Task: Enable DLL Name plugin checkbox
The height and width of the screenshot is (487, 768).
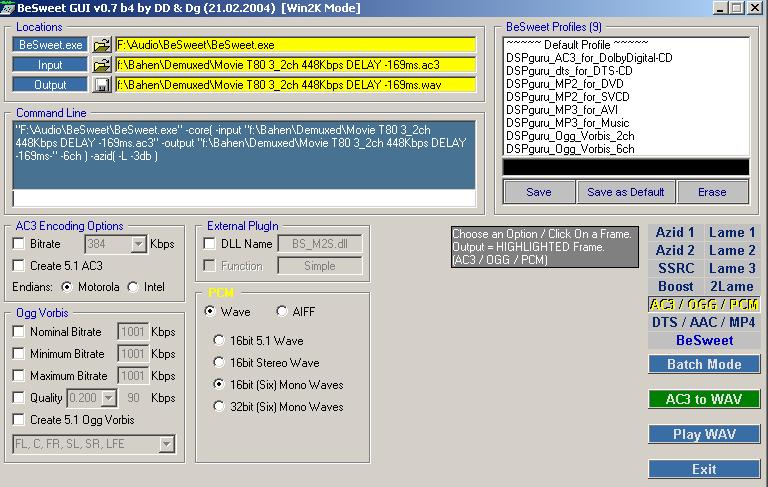Action: pyautogui.click(x=209, y=244)
